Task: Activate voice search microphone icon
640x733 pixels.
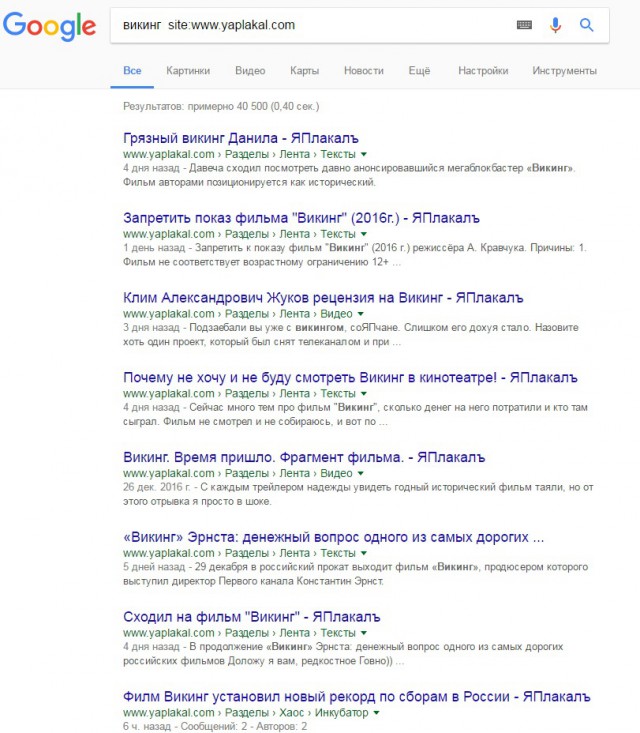Action: [555, 25]
